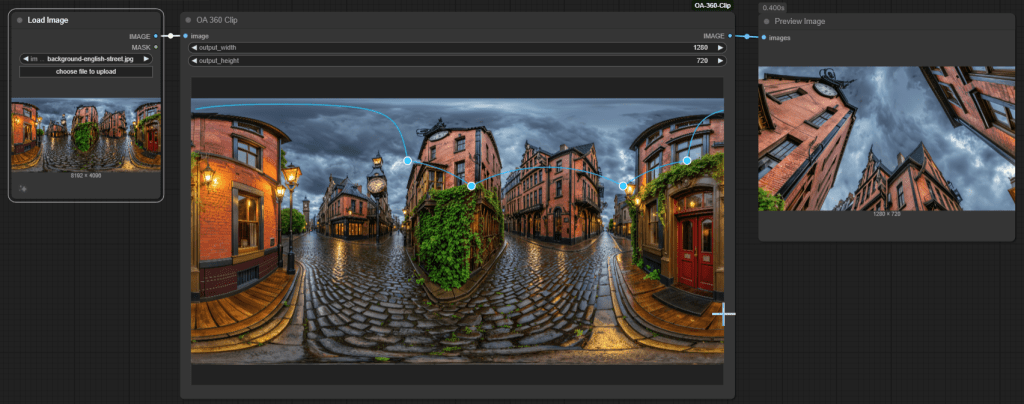Click the MASK output port on Load Image
The height and width of the screenshot is (404, 1024).
156,47
